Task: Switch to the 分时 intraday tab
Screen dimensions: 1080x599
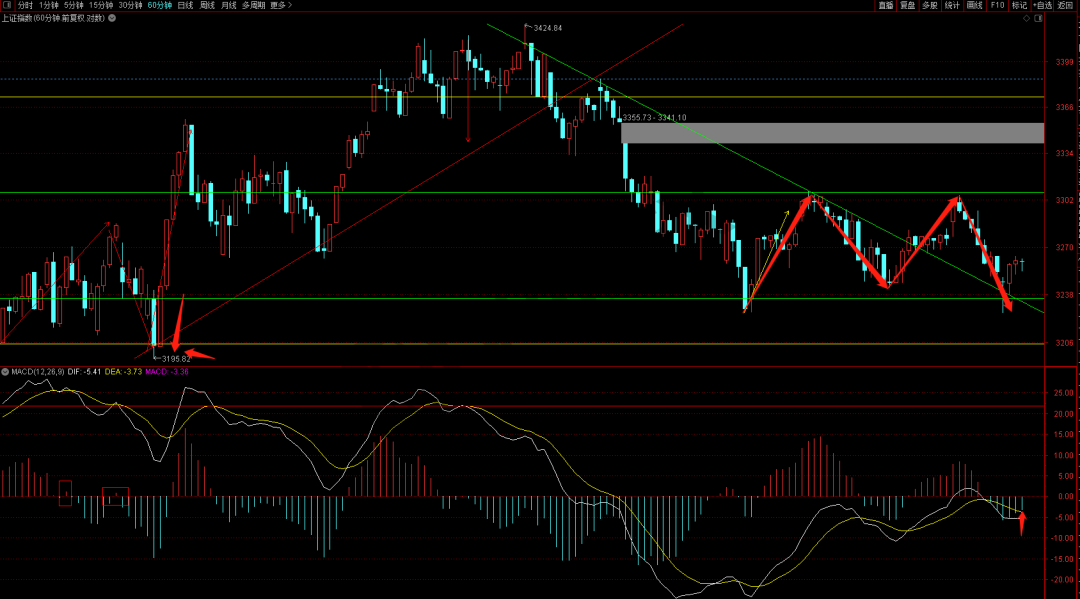Action: click(25, 5)
